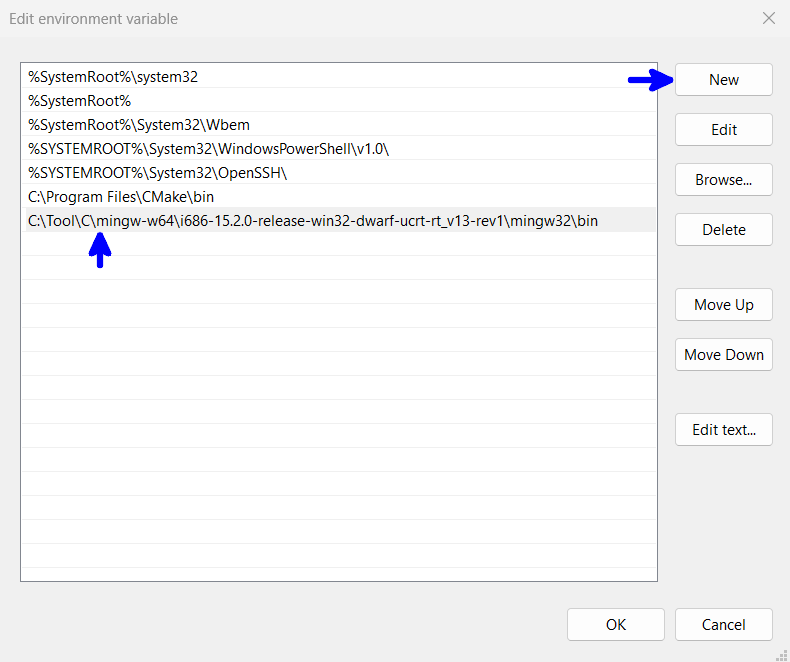
Task: Click the Edit button
Action: coord(723,129)
